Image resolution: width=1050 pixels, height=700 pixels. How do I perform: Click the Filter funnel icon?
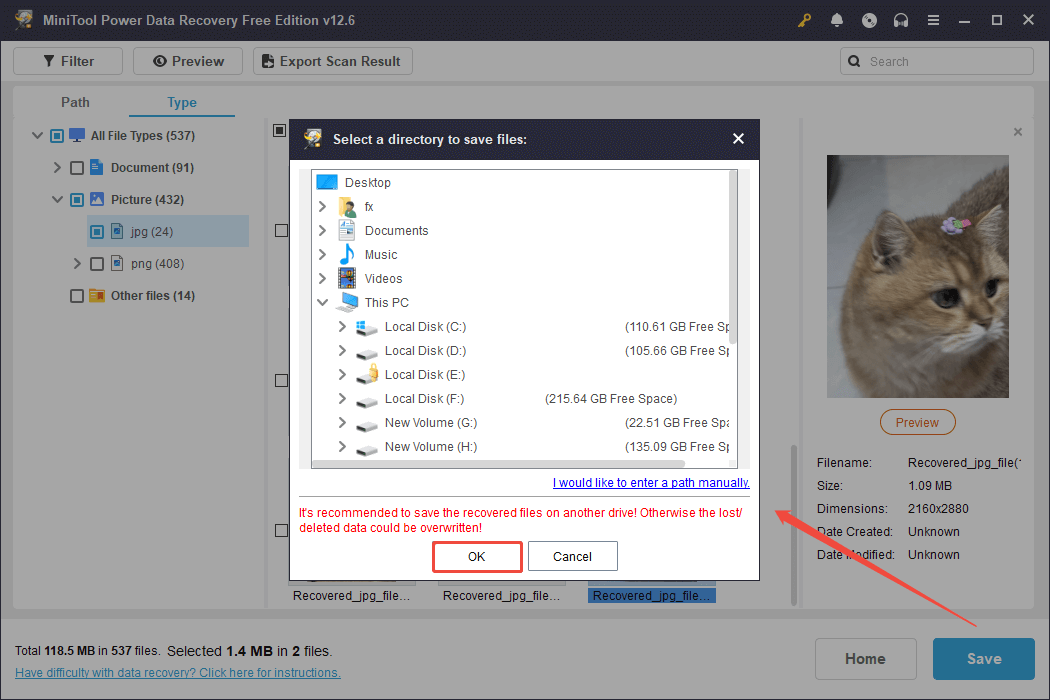tap(49, 60)
